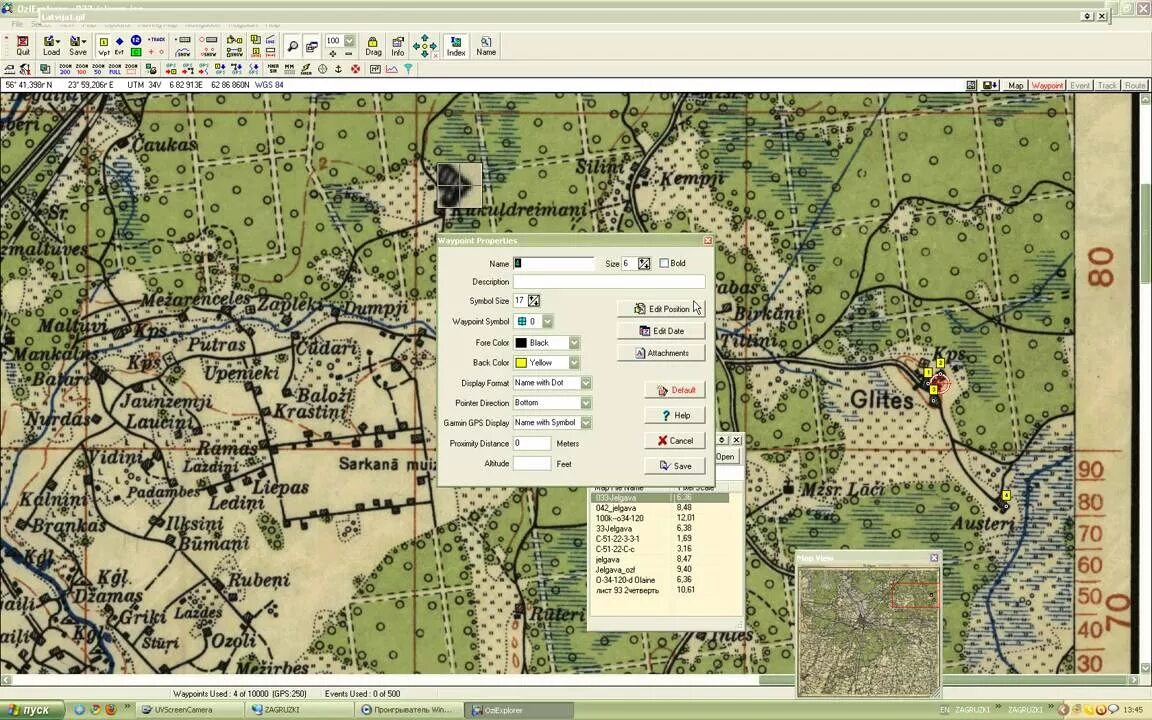Click the Zoom 50 icon

point(98,69)
